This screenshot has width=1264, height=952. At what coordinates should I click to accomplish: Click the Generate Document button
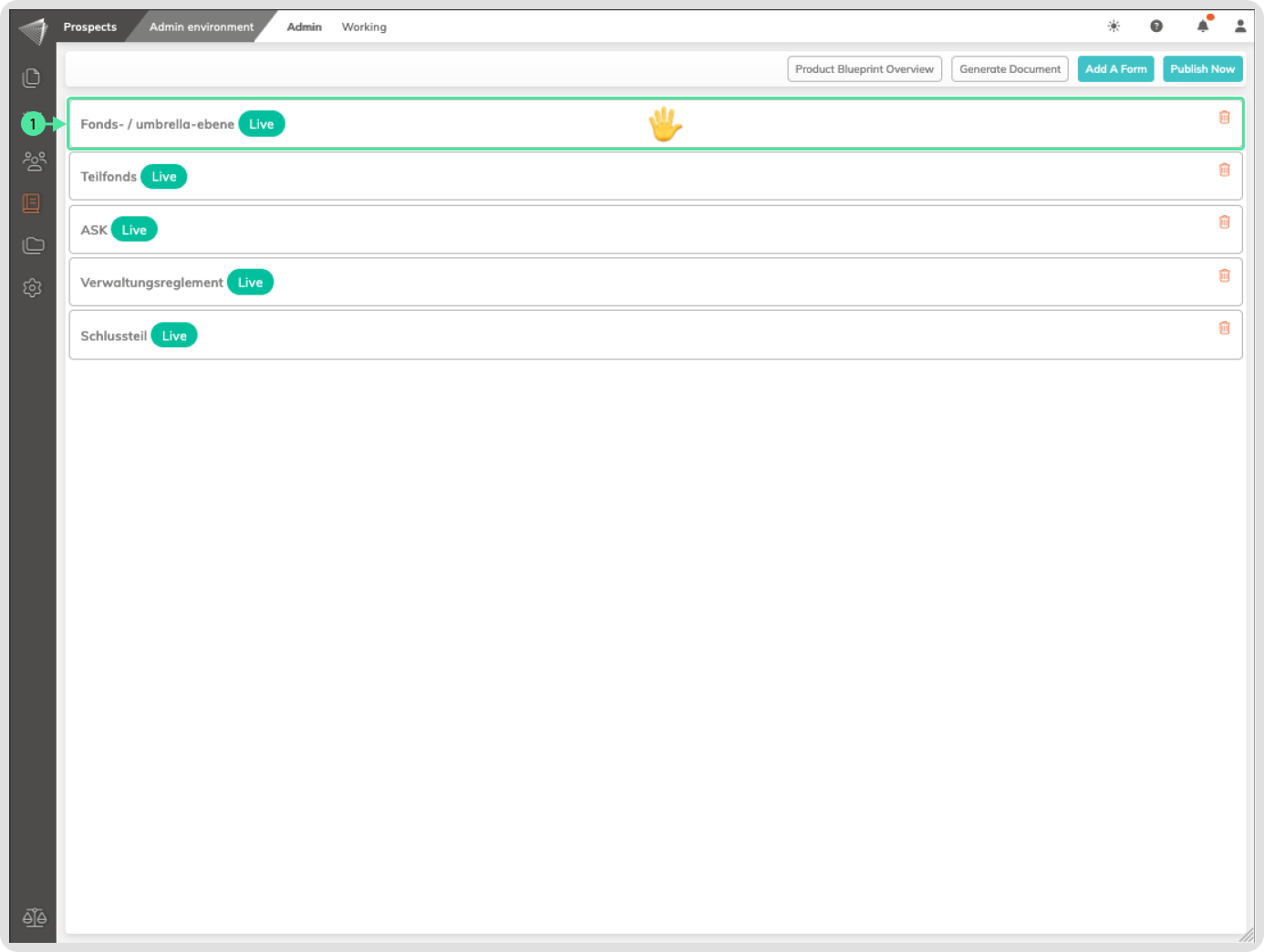[1010, 69]
